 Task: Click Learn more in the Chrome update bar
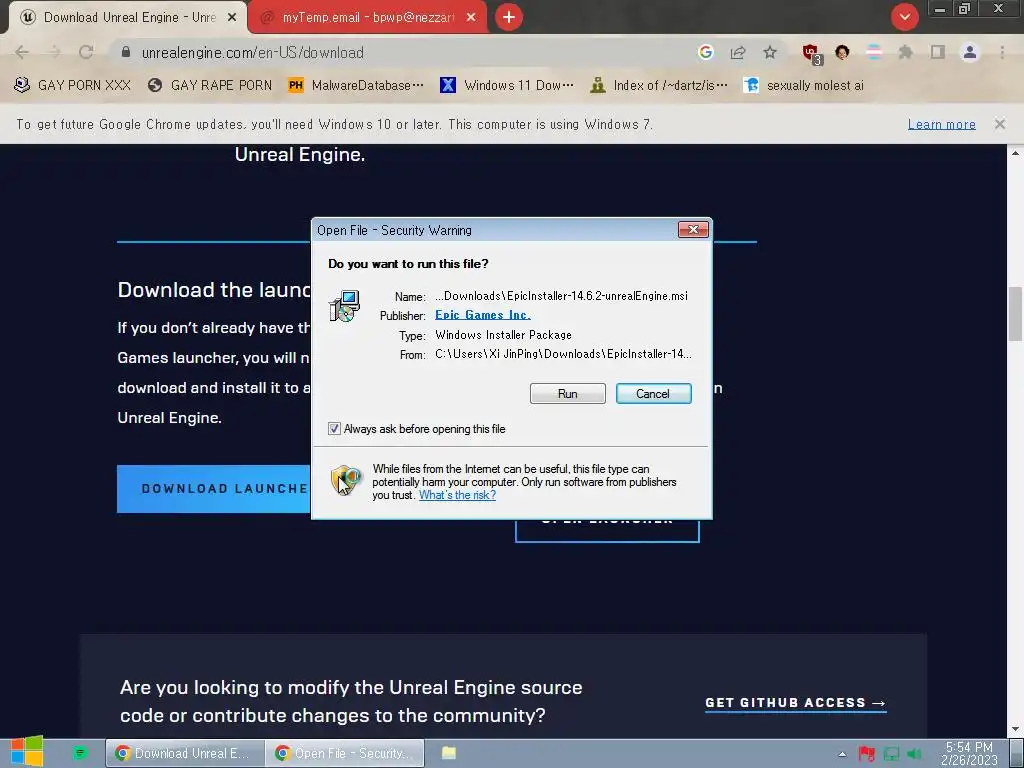click(941, 124)
